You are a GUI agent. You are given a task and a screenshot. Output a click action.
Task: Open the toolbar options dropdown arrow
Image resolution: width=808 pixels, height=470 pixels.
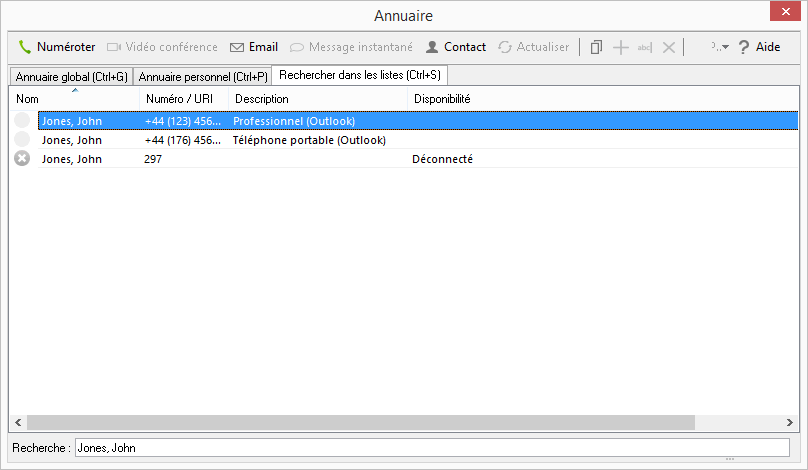tap(724, 47)
